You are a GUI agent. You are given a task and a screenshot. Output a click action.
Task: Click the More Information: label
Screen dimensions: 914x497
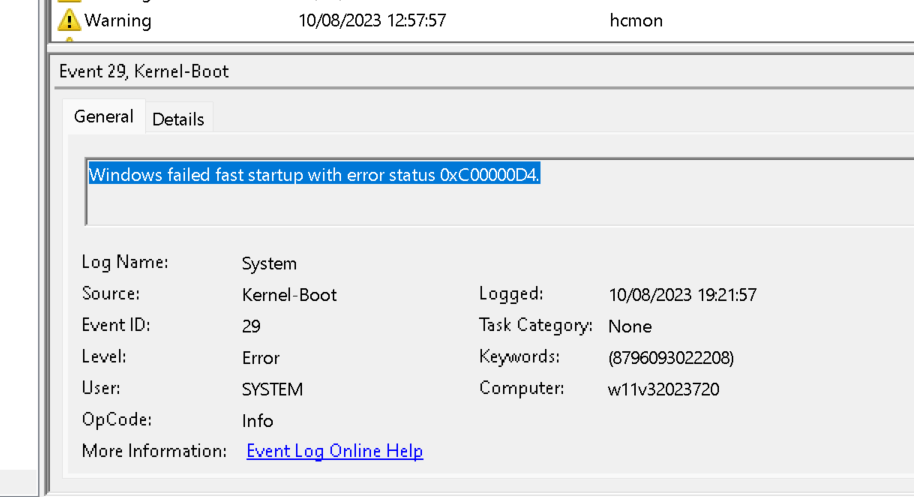point(154,450)
